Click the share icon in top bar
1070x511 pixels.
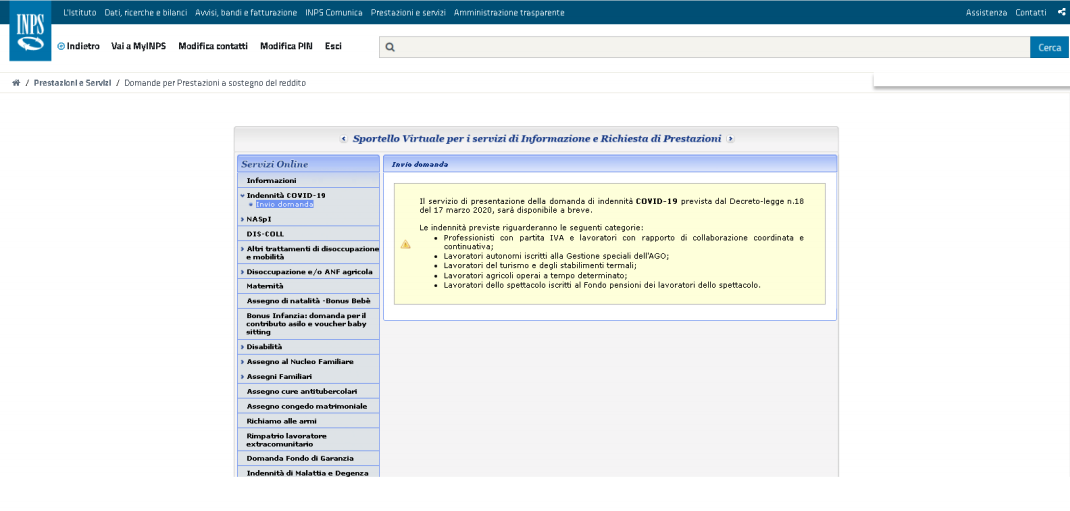[x=1061, y=12]
